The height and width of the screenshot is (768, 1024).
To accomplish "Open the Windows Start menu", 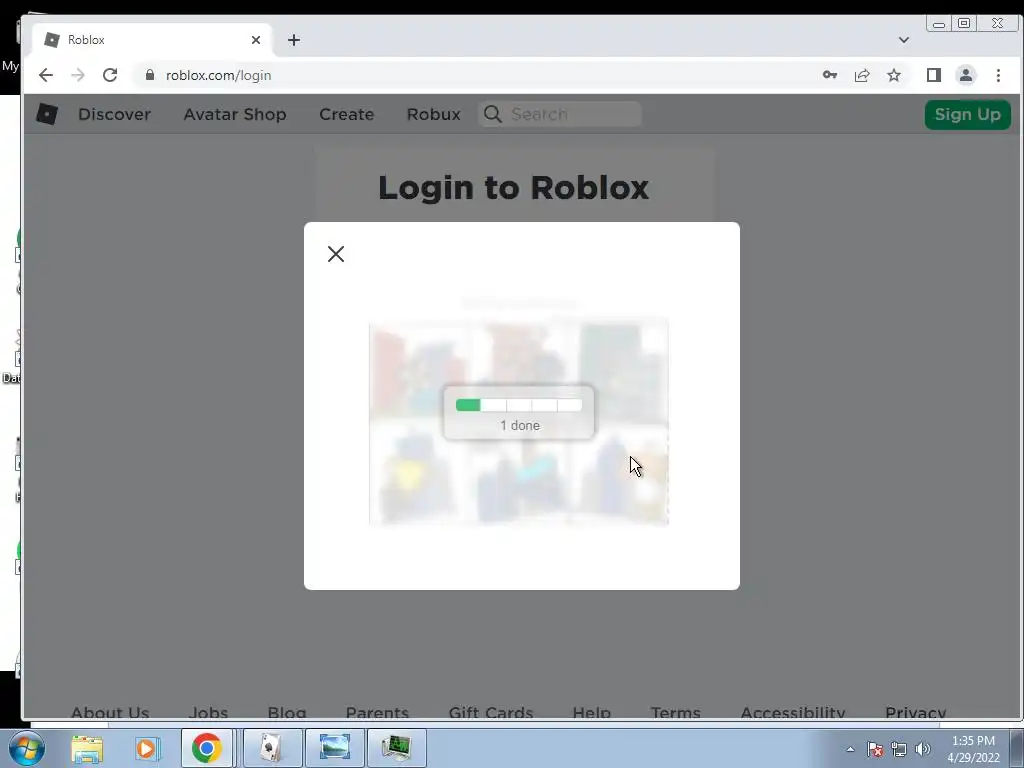I will (27, 748).
